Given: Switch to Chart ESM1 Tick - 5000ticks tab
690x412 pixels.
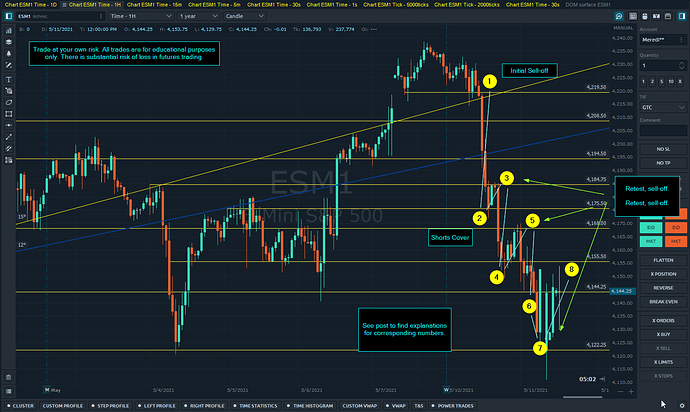Looking at the screenshot, I should tap(396, 4).
